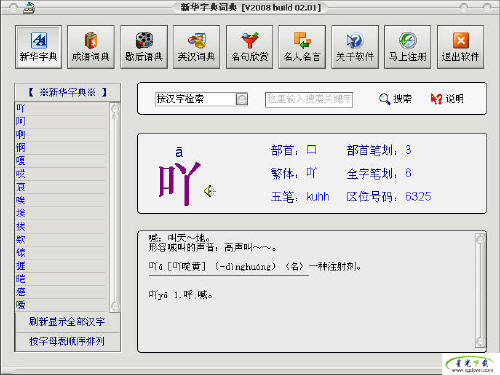Click the app icon in the title bar
This screenshot has height=375, width=500.
[x=29, y=8]
